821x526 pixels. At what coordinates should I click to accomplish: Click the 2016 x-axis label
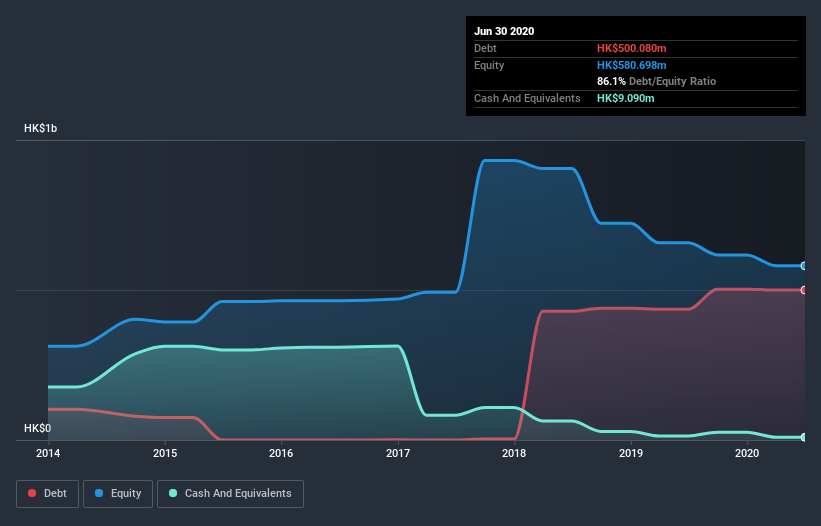coord(281,453)
